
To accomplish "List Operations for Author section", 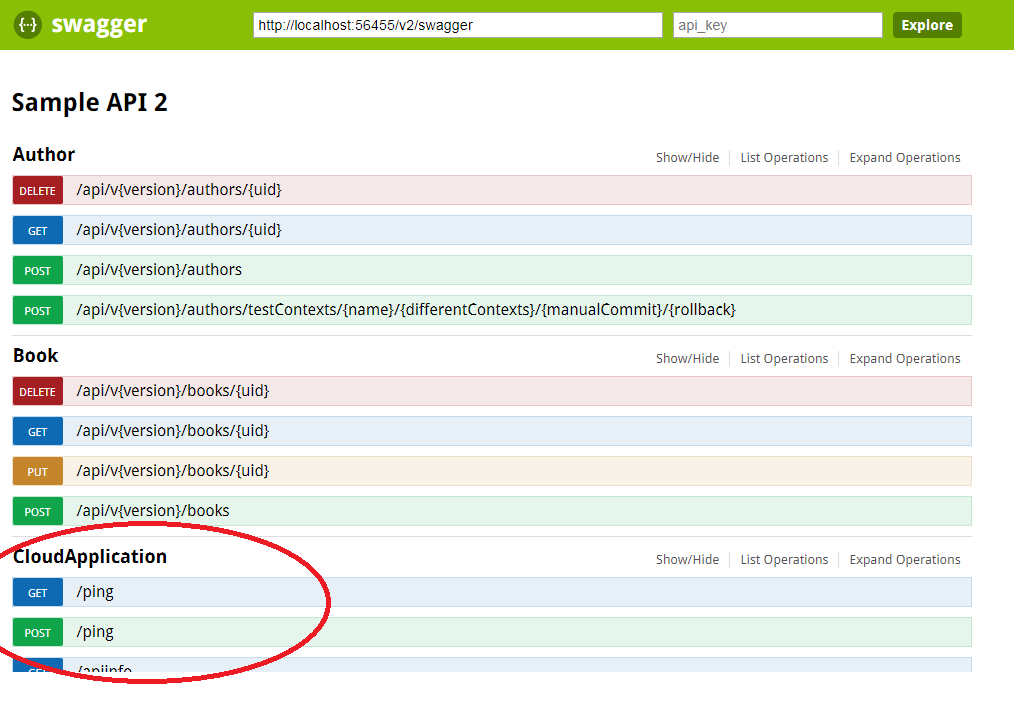I will pos(784,158).
